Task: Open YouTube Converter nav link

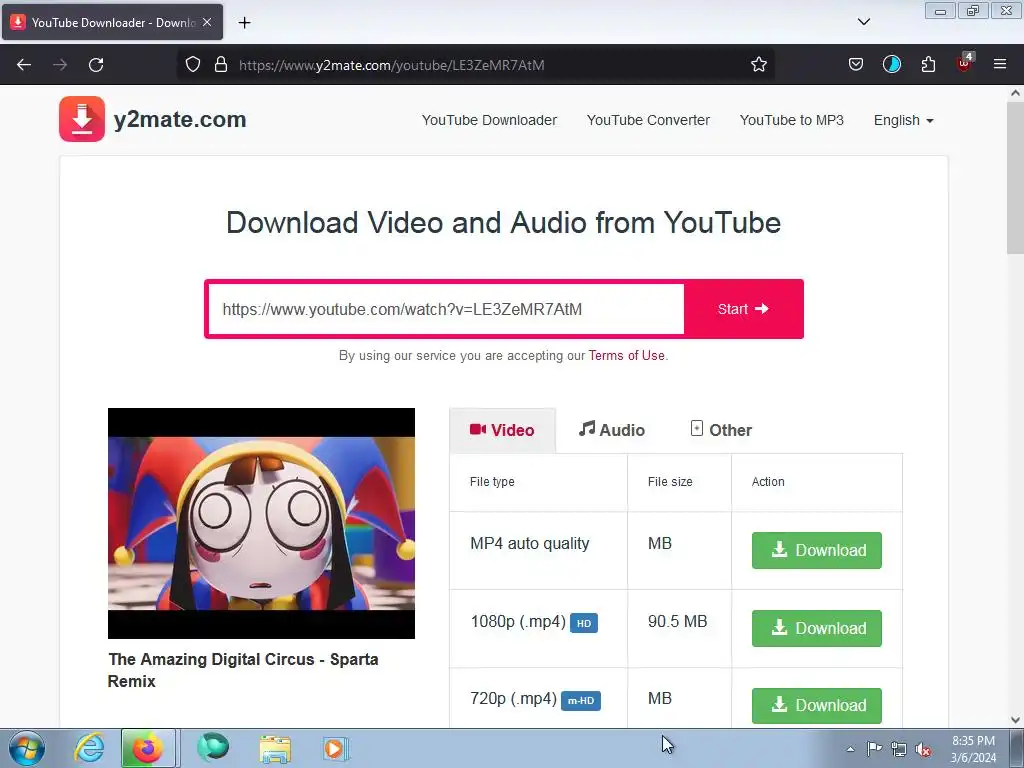Action: pyautogui.click(x=648, y=120)
